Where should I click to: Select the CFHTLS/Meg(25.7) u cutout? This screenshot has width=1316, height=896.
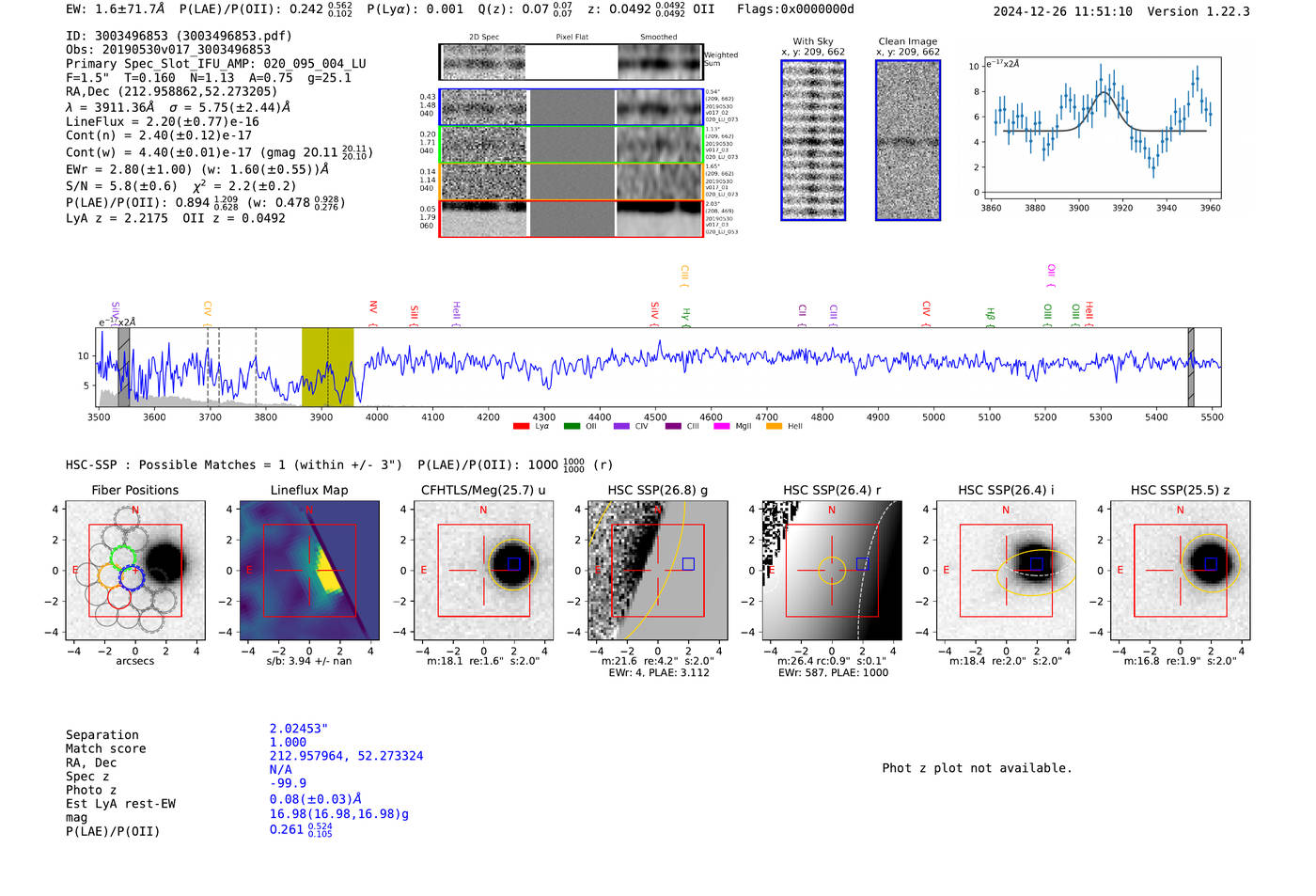483,571
